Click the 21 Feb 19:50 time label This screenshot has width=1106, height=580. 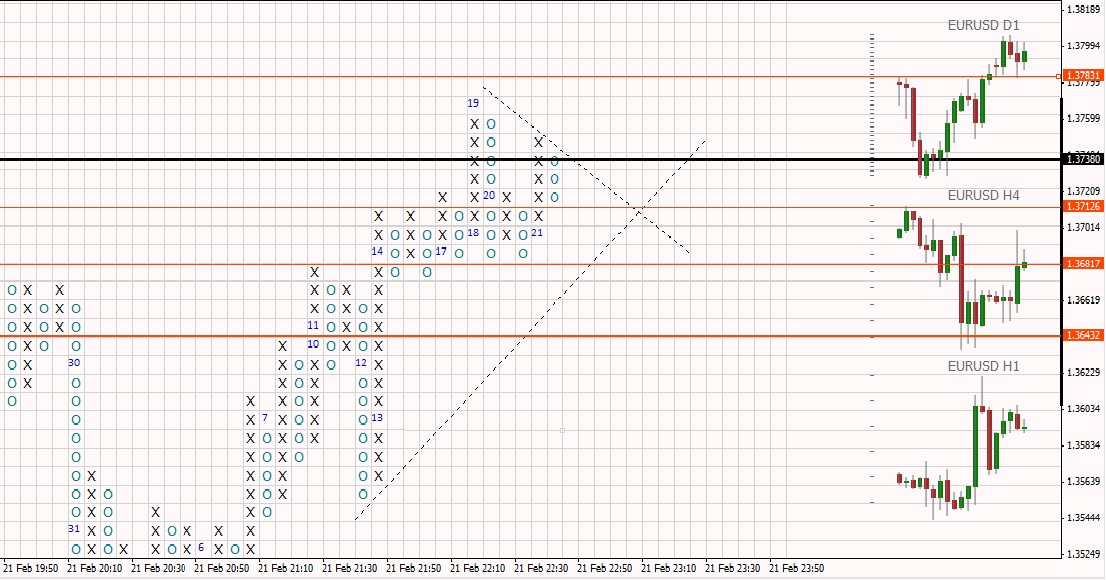coord(30,568)
